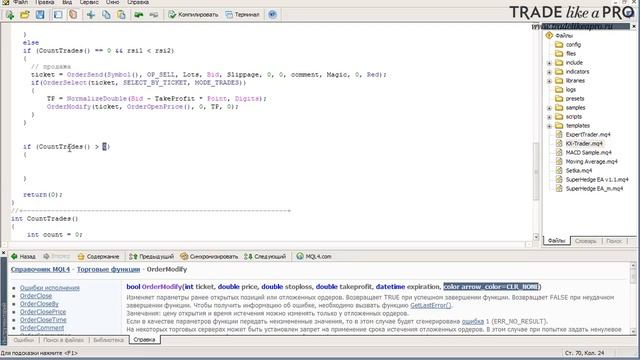Open the Окно menu

coord(112,2)
